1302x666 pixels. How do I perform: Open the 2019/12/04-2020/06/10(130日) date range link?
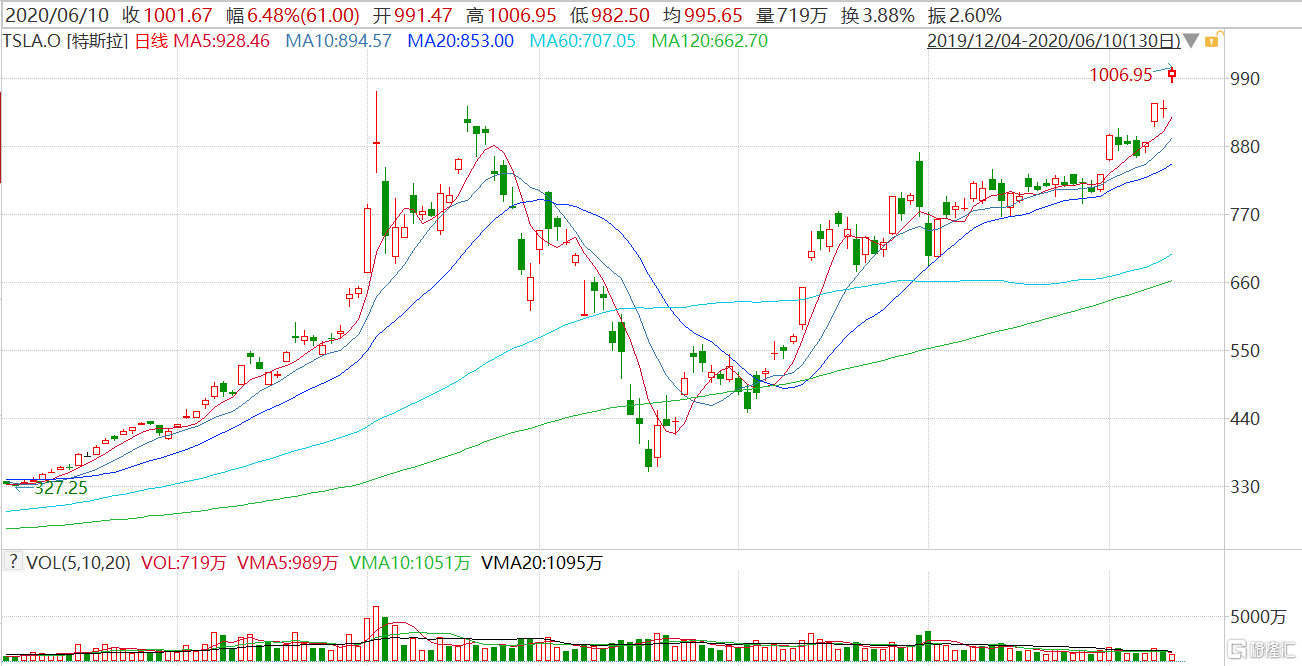(1053, 41)
